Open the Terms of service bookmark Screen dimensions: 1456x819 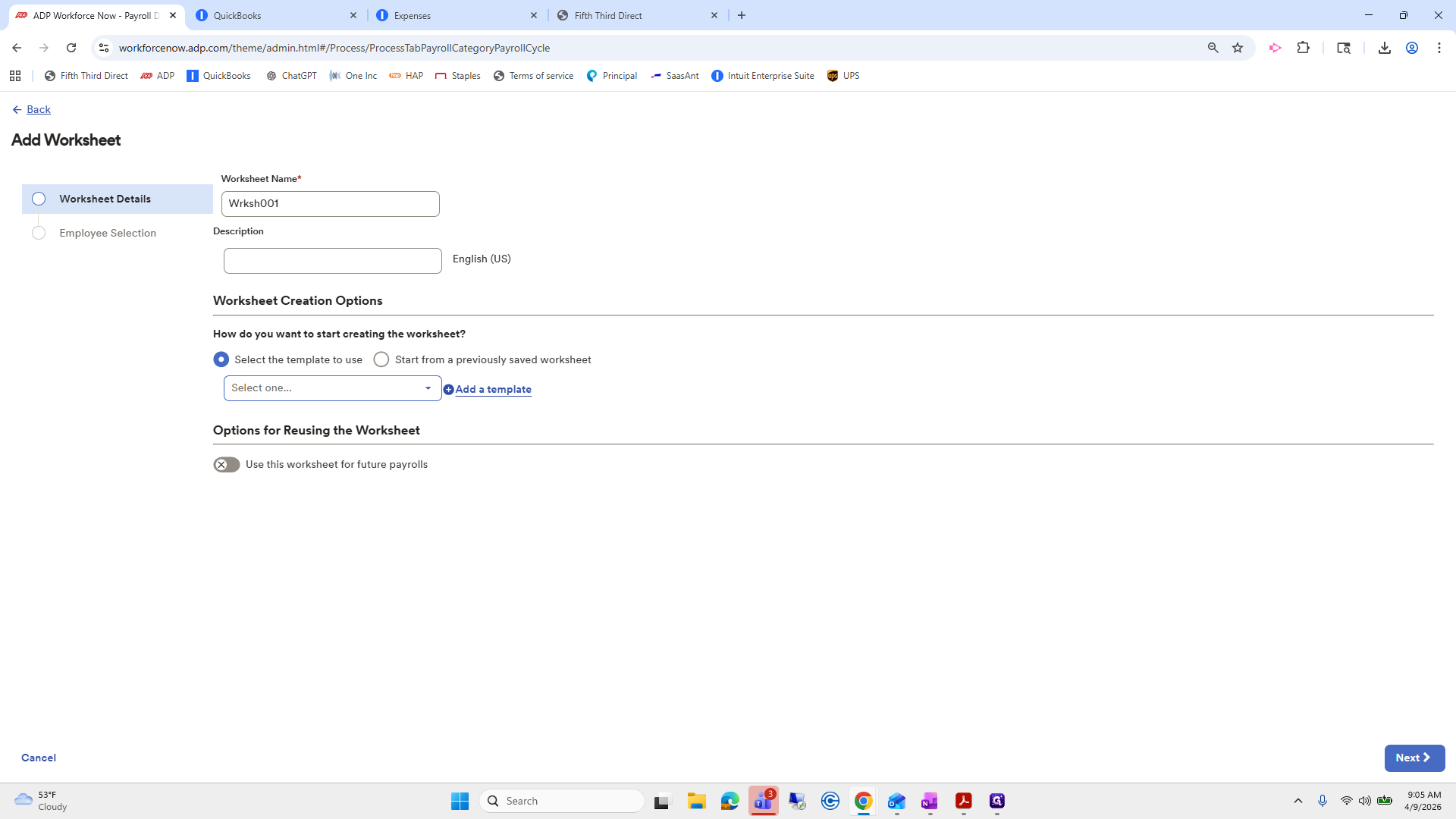(x=533, y=76)
